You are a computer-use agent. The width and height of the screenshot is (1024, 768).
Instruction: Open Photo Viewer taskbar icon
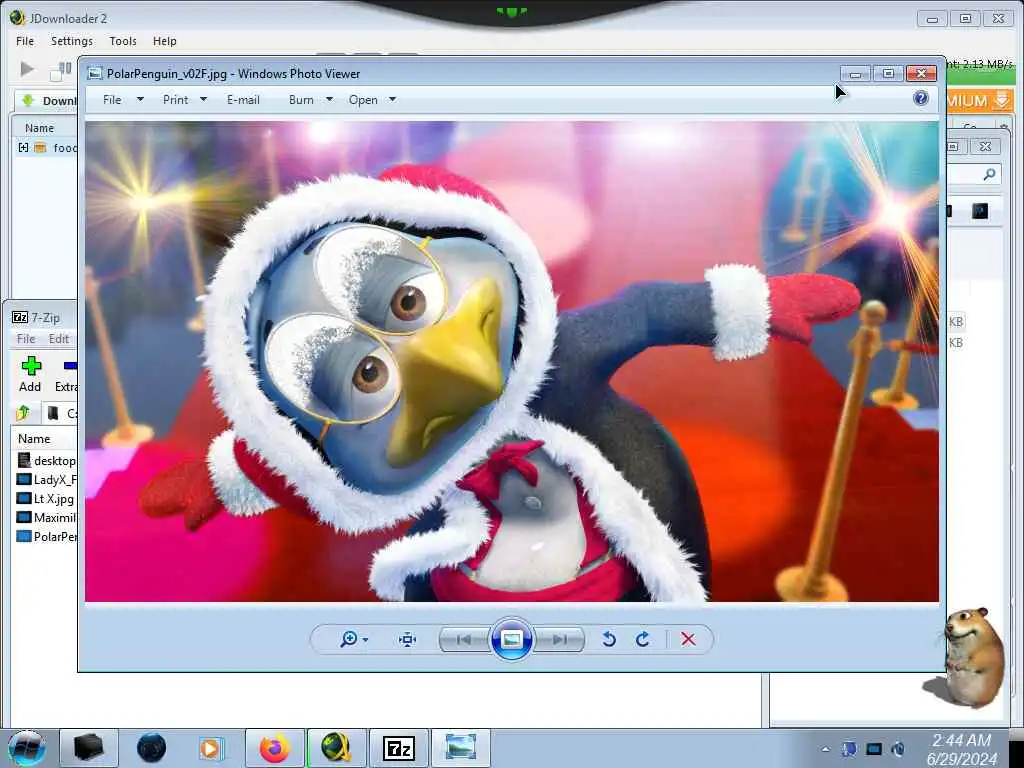point(460,748)
